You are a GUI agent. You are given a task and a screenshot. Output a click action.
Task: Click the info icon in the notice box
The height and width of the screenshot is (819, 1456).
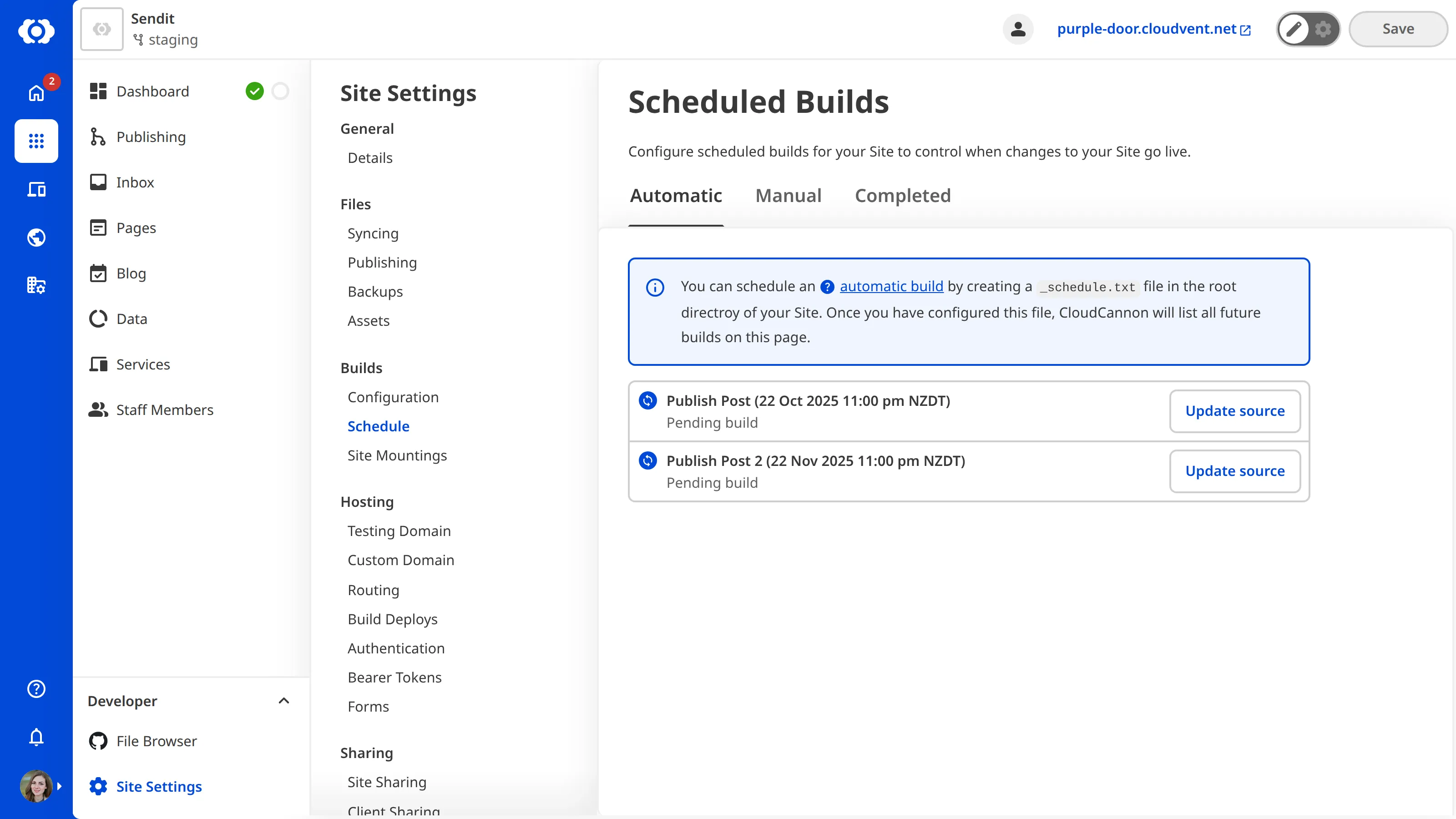pos(655,287)
